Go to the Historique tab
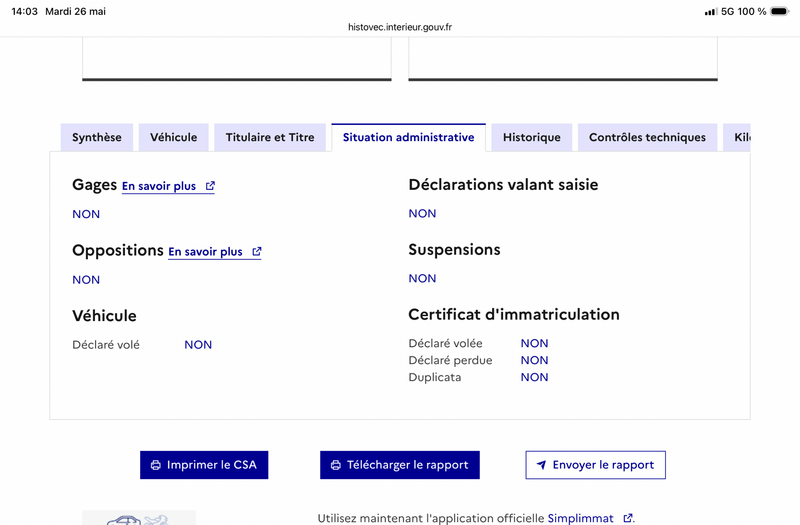800x525 pixels. [532, 137]
